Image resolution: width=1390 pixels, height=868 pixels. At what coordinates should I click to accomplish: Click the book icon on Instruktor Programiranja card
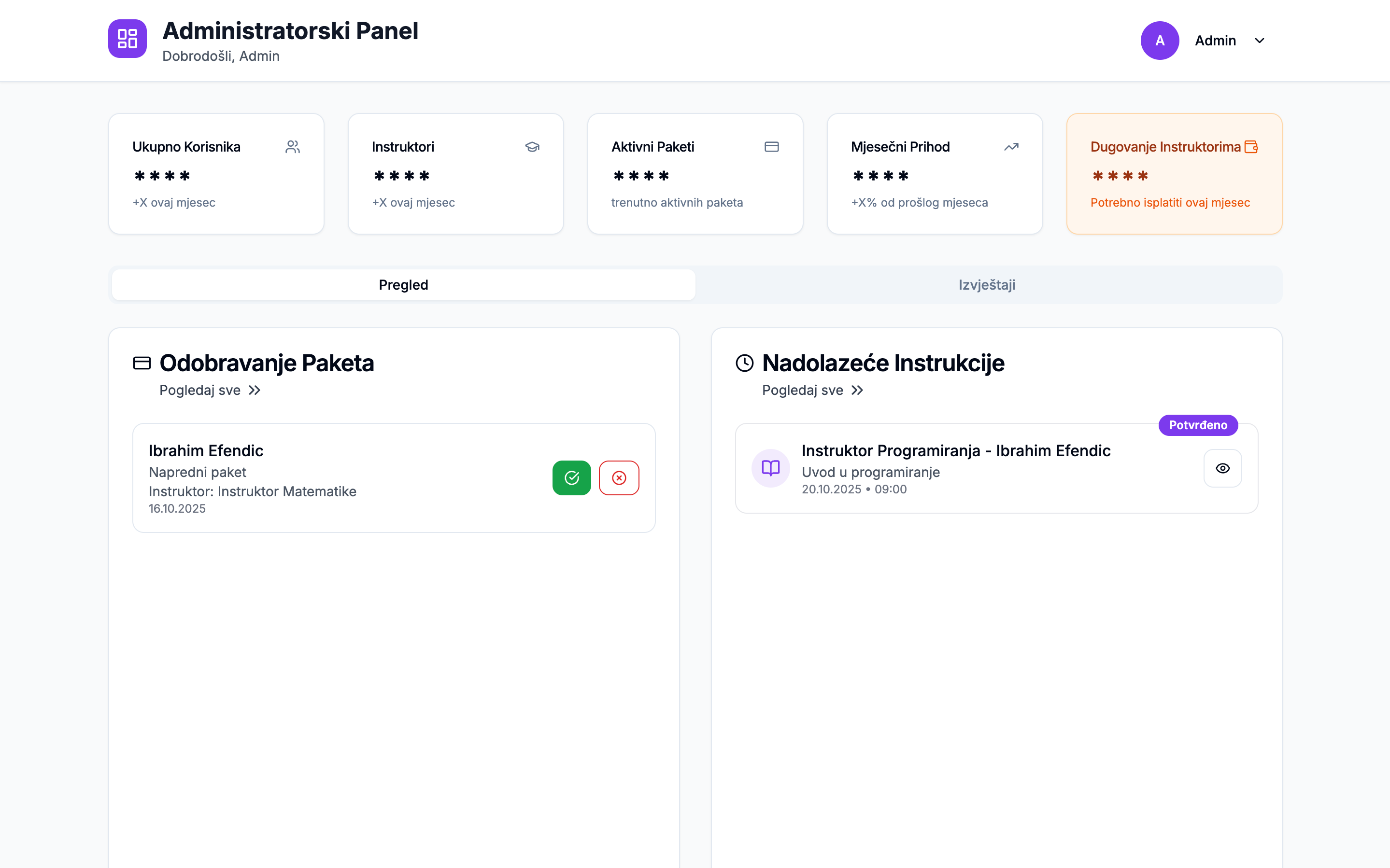[770, 468]
